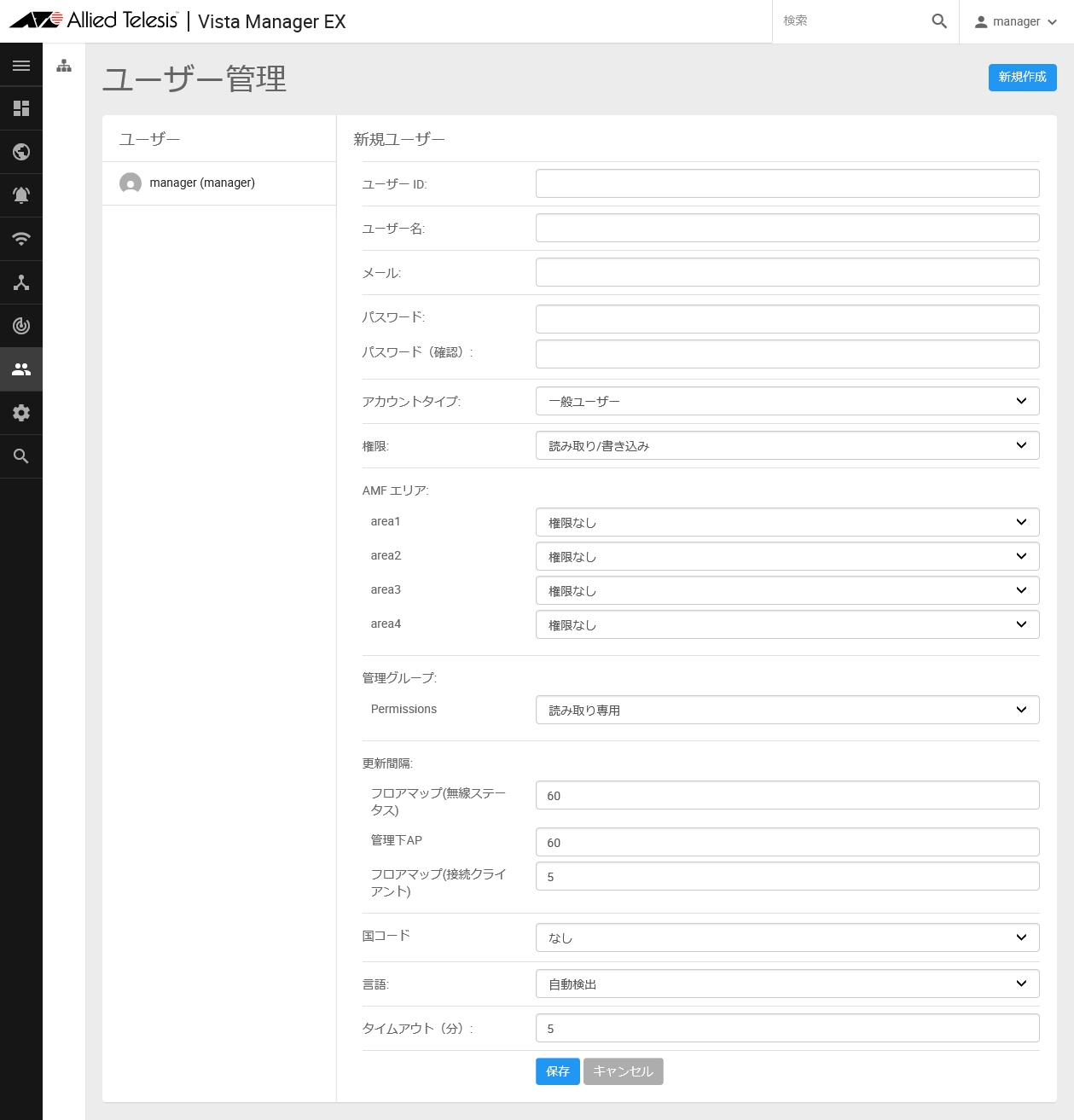Expand the 権限 dropdown

pyautogui.click(x=787, y=445)
